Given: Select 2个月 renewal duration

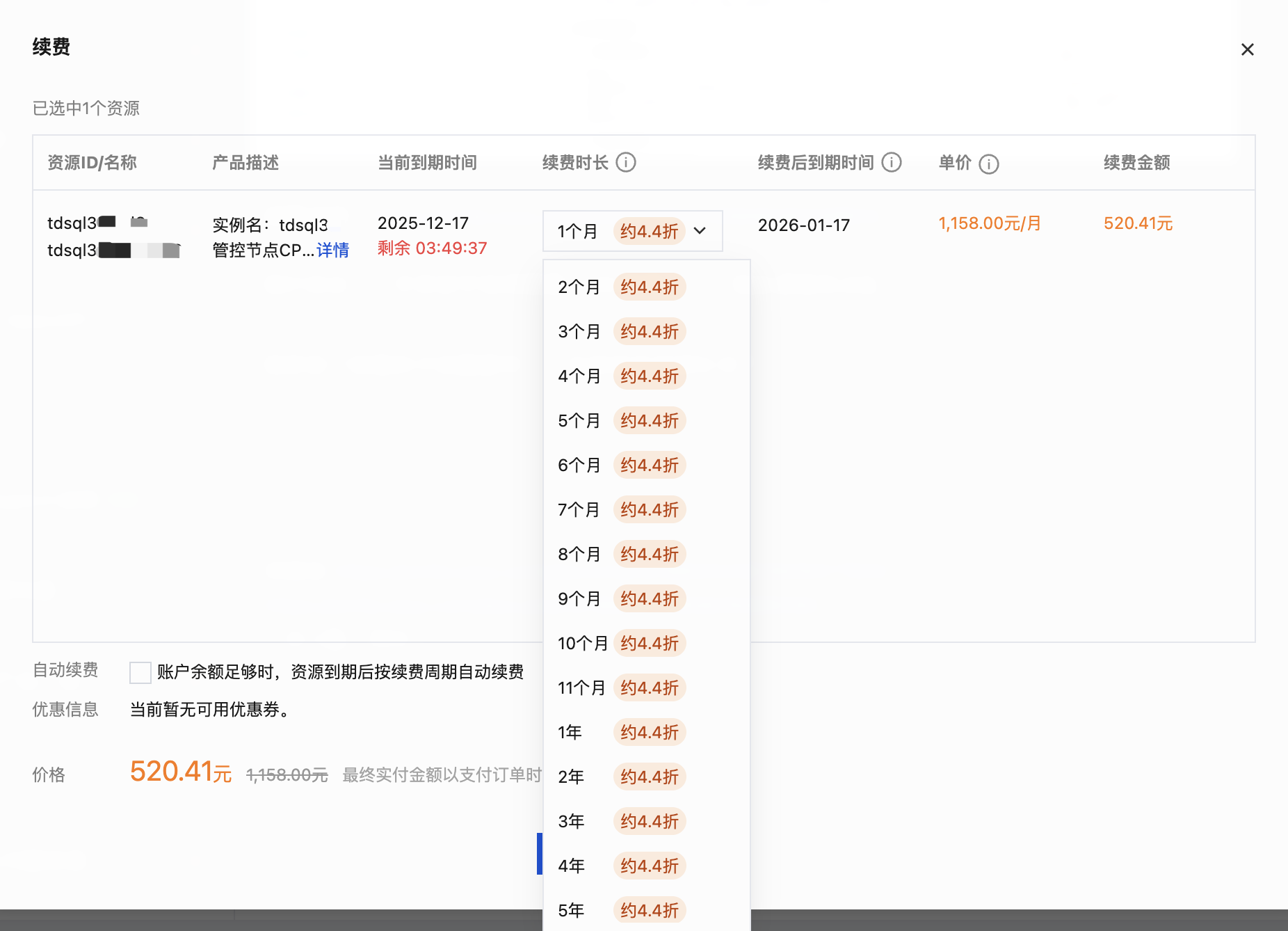Looking at the screenshot, I should click(579, 287).
